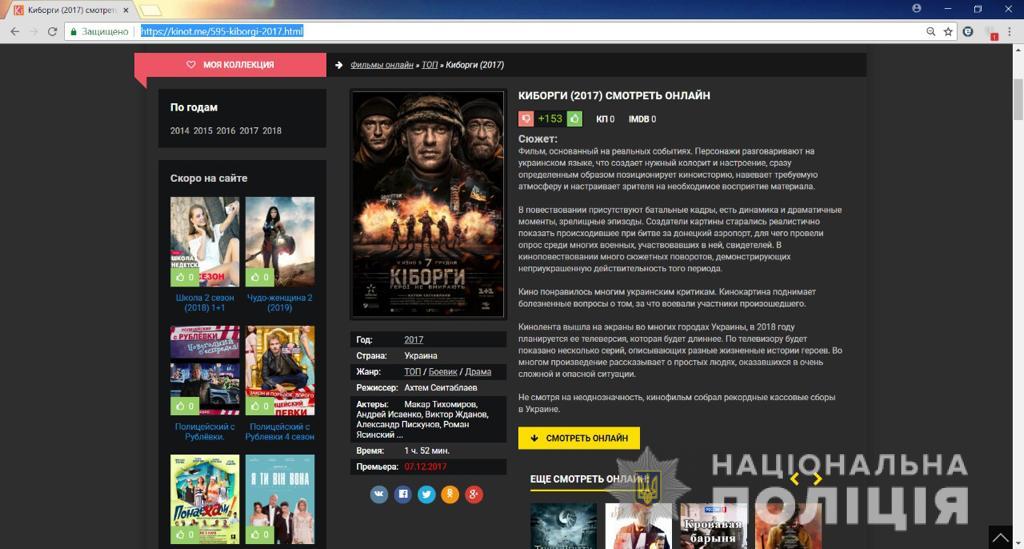The image size is (1024, 549).
Task: Select year 2018 filter
Action: (x=272, y=131)
